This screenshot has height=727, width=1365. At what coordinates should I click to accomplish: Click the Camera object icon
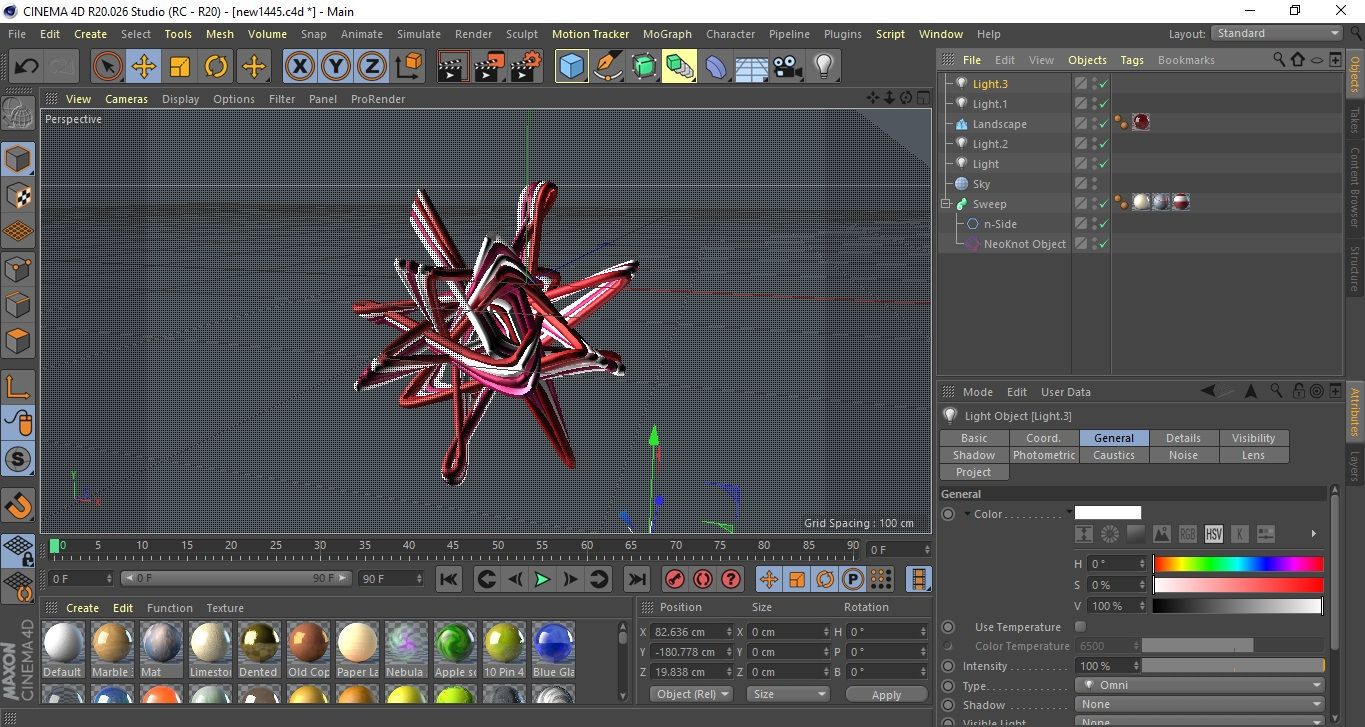click(788, 67)
